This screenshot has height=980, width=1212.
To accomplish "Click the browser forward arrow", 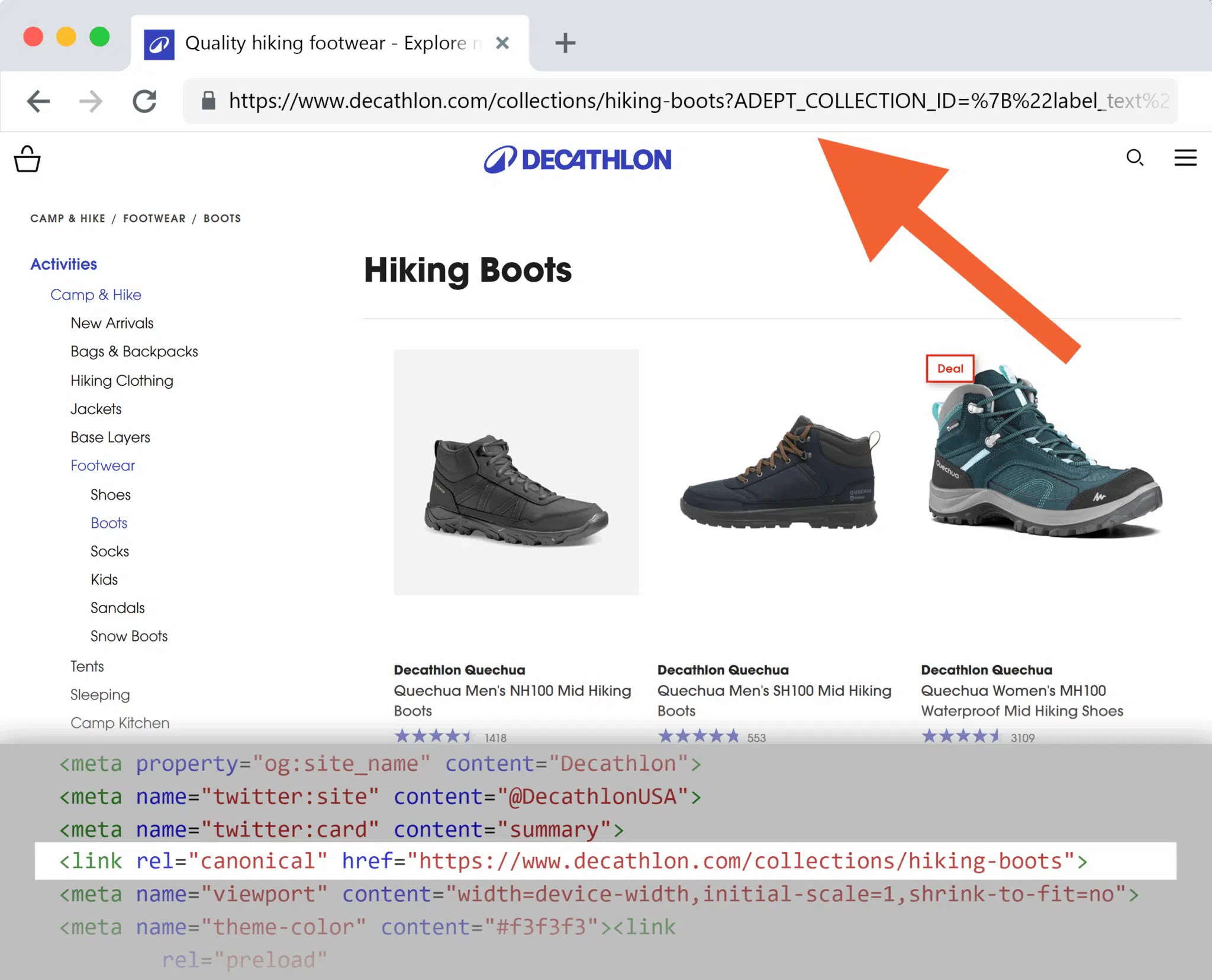I will point(91,101).
